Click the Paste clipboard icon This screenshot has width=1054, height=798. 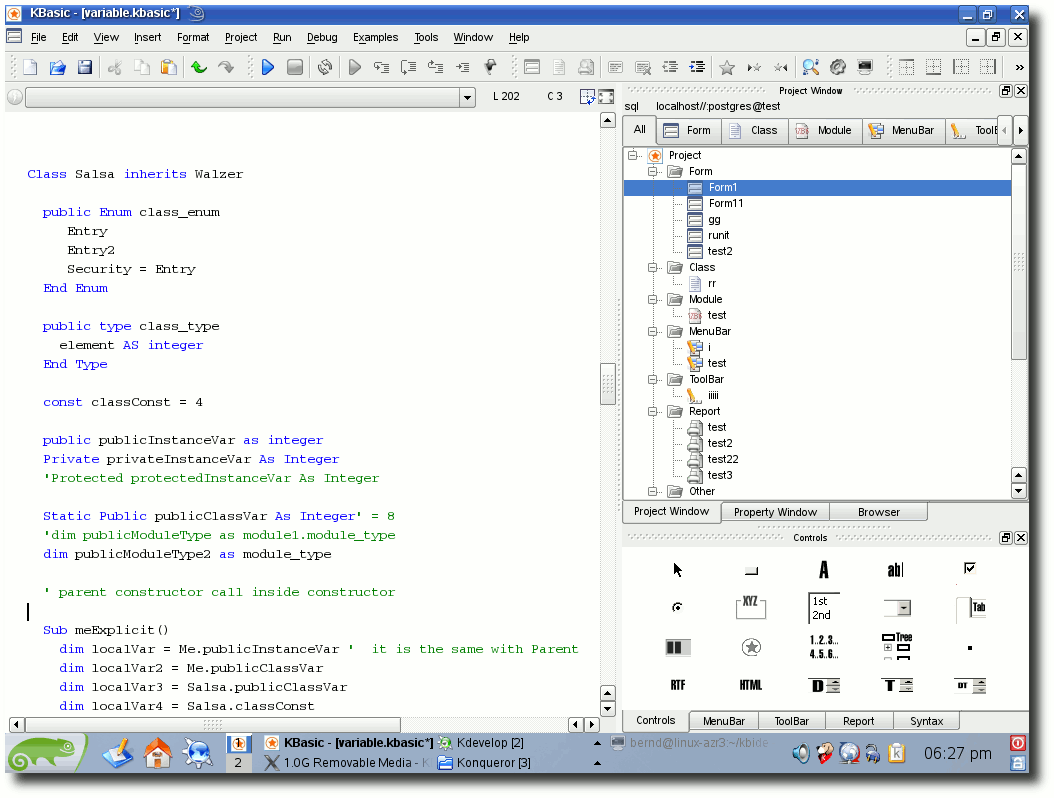coord(169,67)
